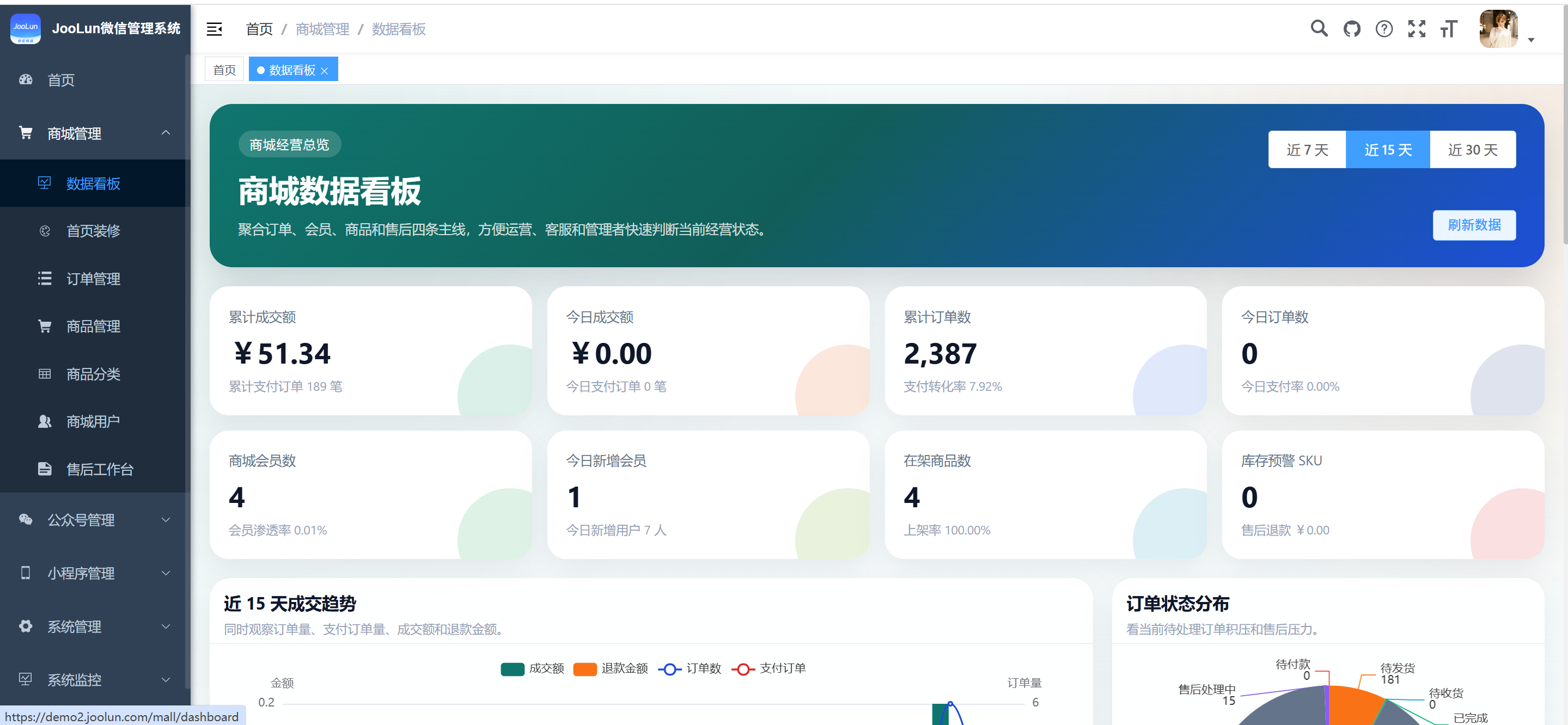The height and width of the screenshot is (725, 1568).
Task: Click the 待发货 181 pie label
Action: click(x=1397, y=673)
